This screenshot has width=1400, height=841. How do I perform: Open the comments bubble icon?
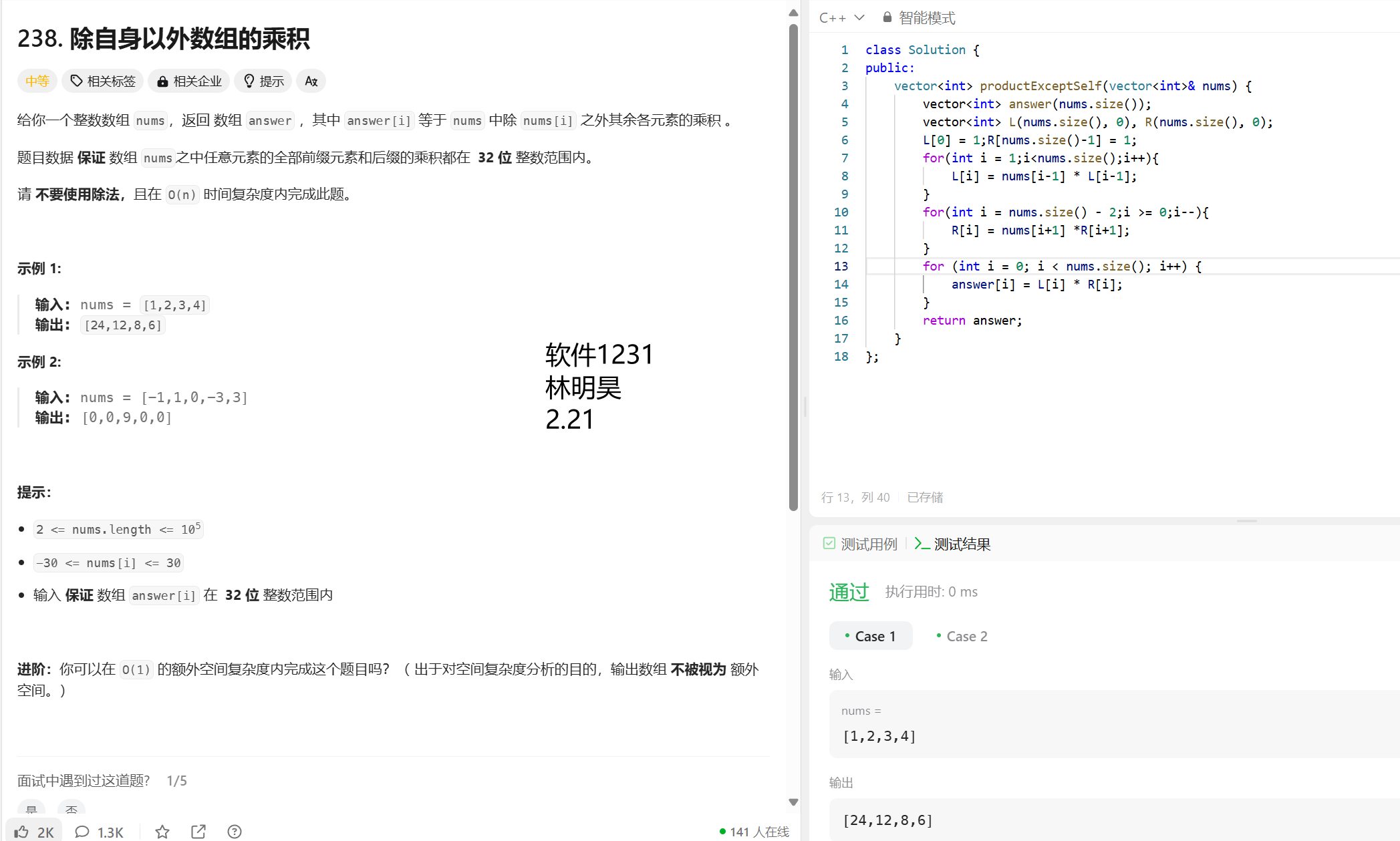(x=82, y=832)
